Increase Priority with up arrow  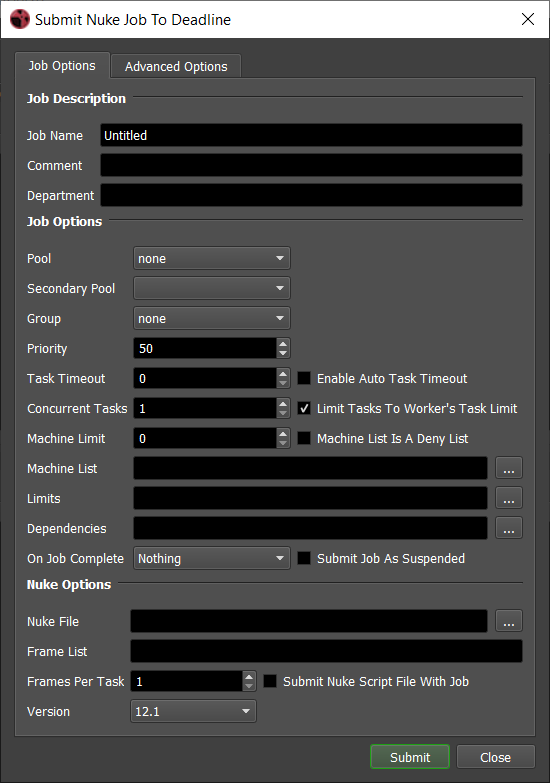[x=283, y=344]
